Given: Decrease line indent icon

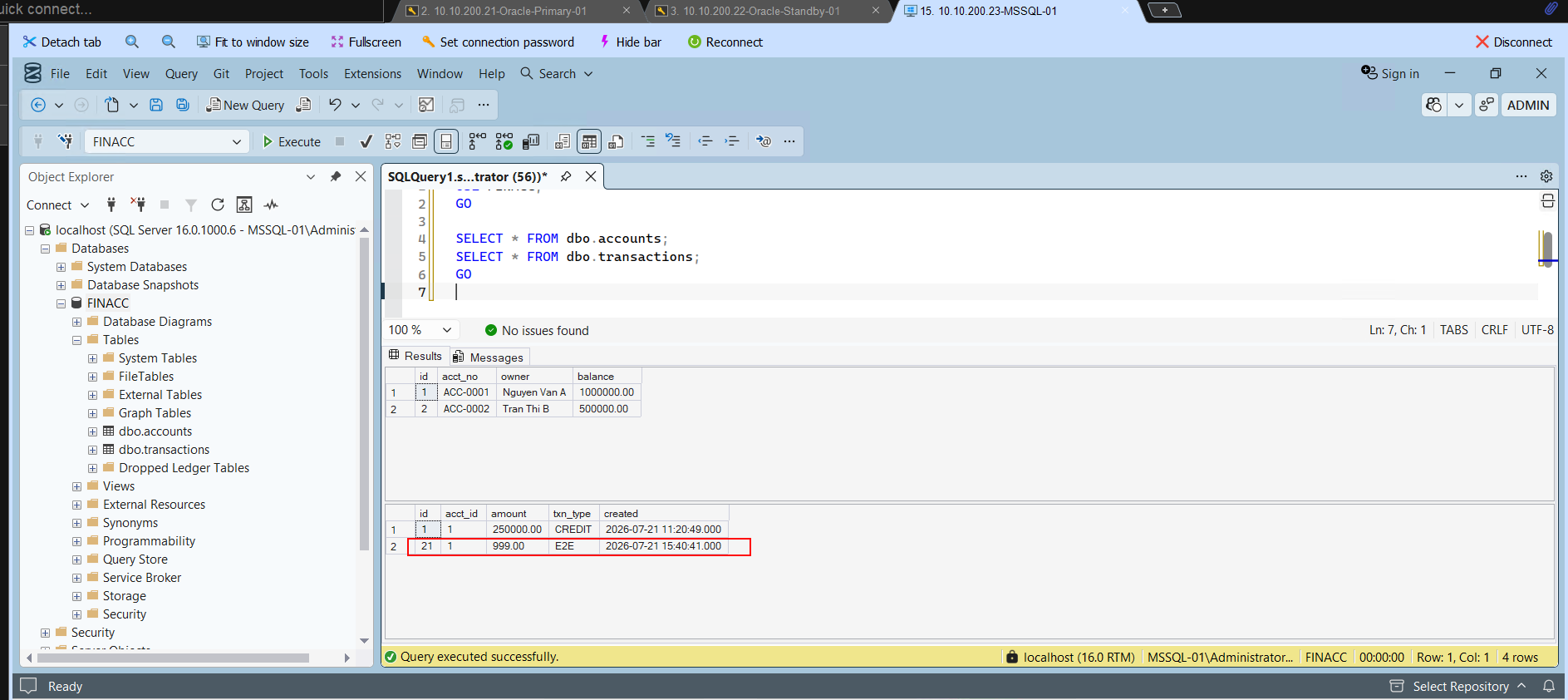Looking at the screenshot, I should [x=705, y=141].
